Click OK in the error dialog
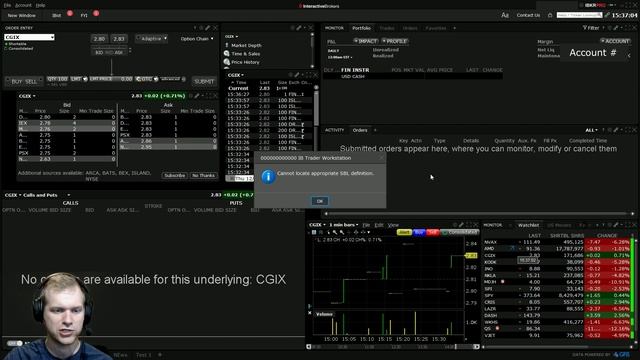Viewport: 640px width, 360px height. (320, 201)
